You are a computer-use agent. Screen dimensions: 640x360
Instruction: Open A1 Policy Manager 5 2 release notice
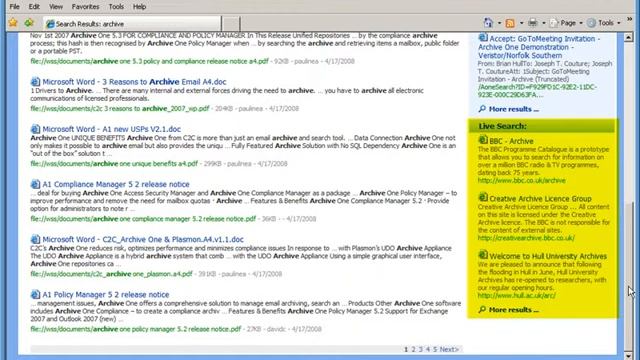(x=106, y=294)
